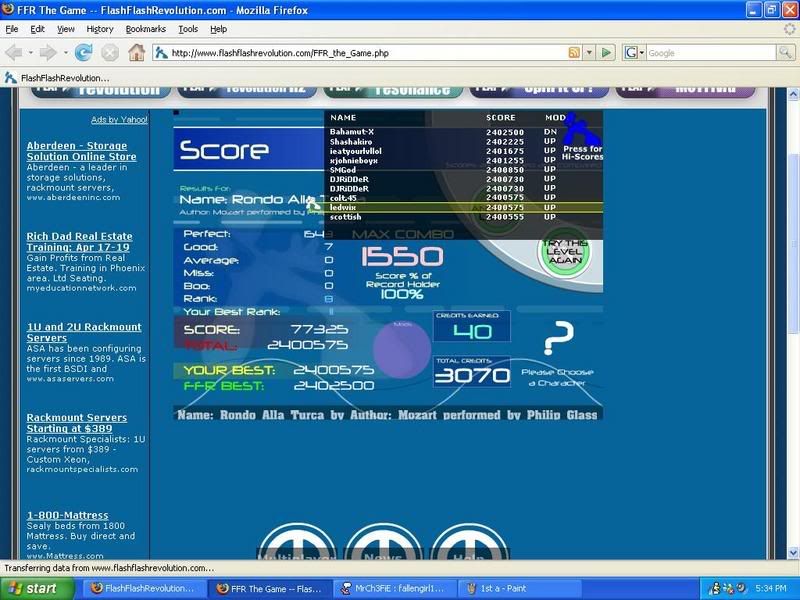
Task: Select the colt.45 high score row
Action: coord(463,197)
